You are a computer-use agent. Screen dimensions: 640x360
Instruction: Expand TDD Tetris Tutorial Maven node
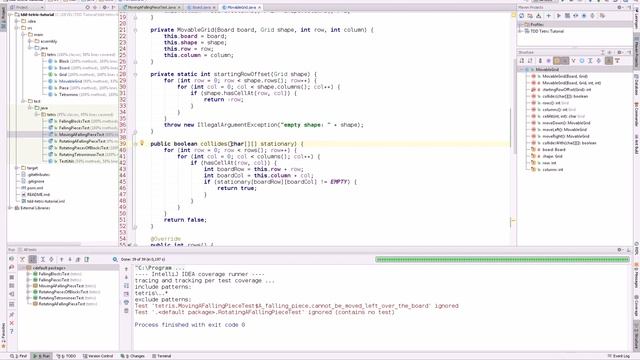[521, 31]
